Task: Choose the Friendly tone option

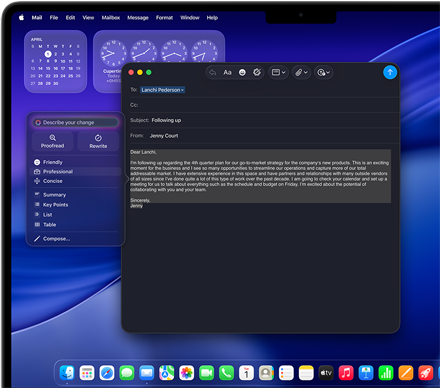Action: (76, 162)
